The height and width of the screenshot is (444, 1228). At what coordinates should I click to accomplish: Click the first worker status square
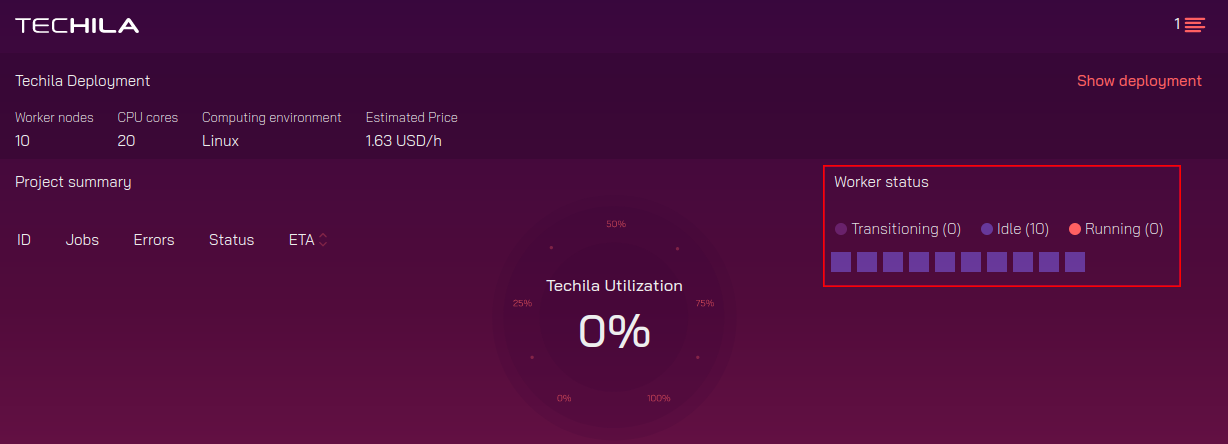tap(841, 262)
